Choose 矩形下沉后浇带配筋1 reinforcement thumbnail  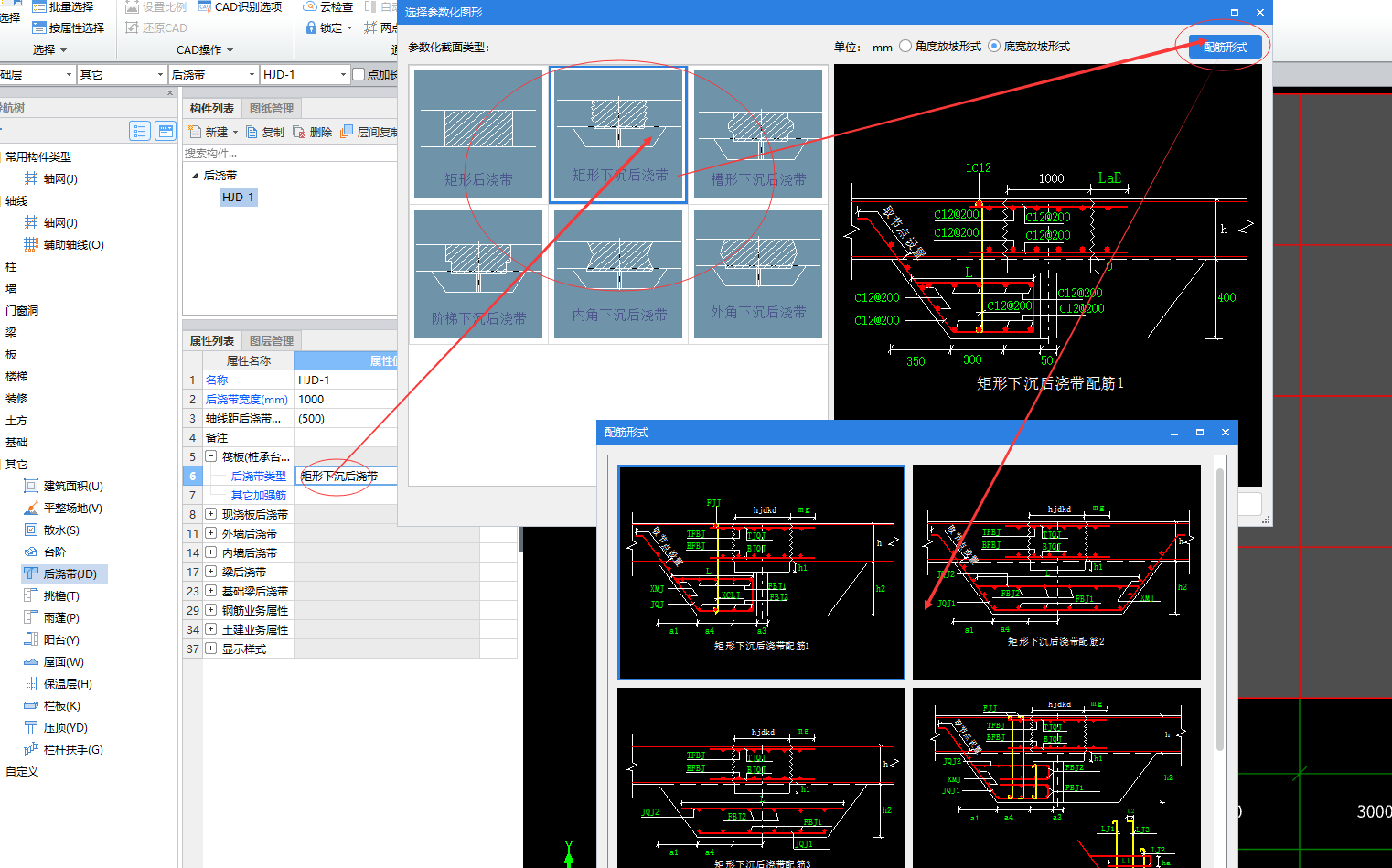761,573
